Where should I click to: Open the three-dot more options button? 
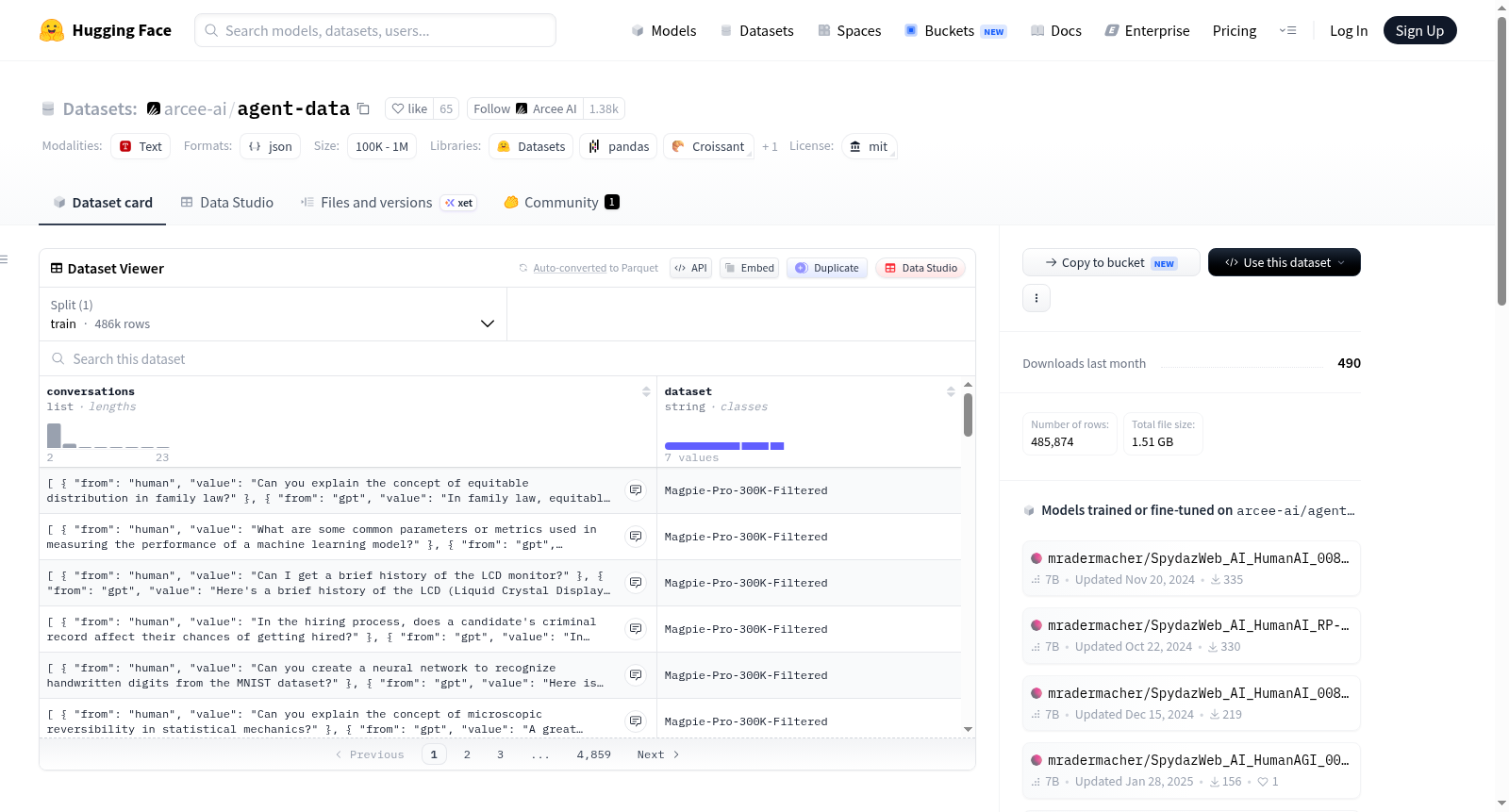(1036, 298)
